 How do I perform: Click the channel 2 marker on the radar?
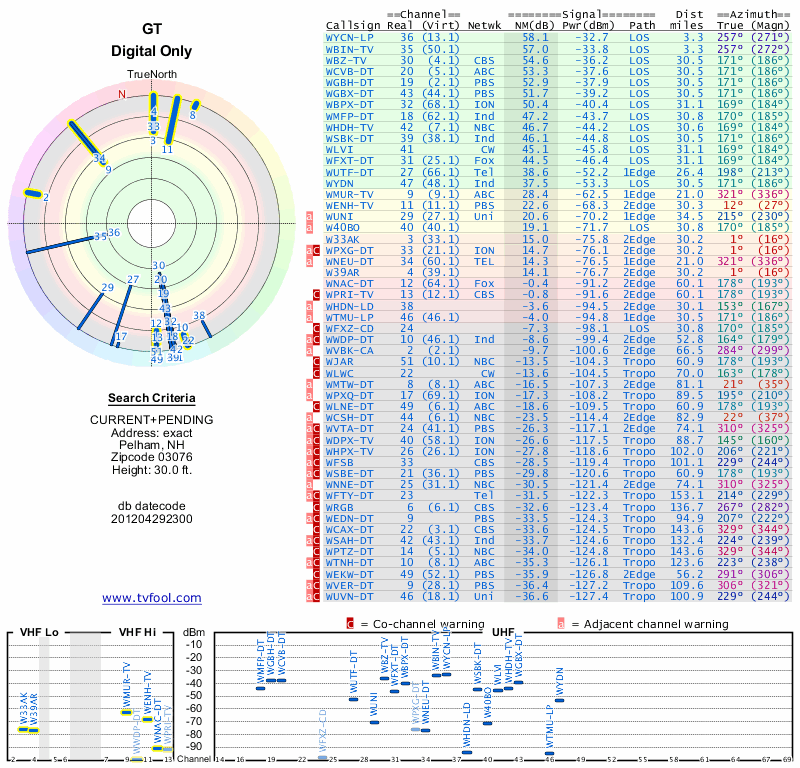click(x=33, y=193)
